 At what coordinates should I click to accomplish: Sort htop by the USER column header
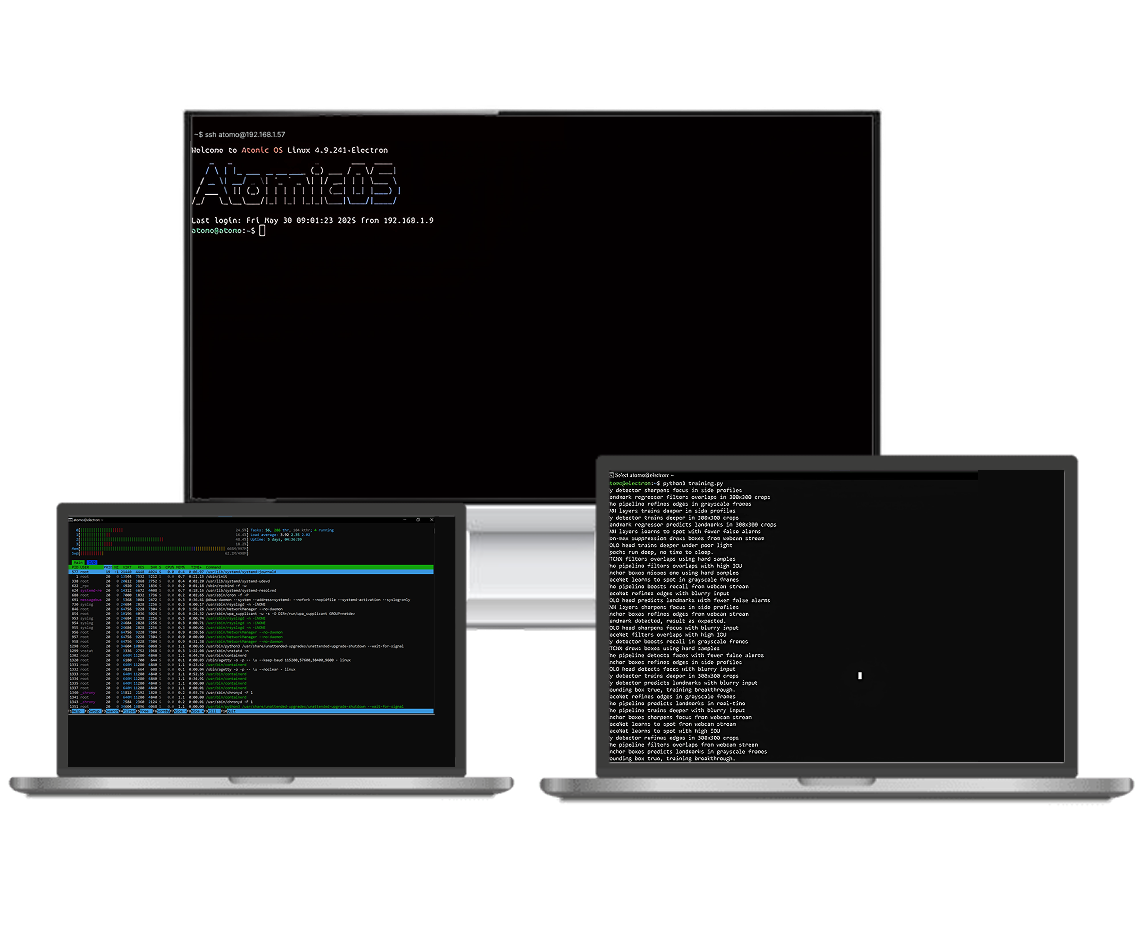pyautogui.click(x=85, y=567)
